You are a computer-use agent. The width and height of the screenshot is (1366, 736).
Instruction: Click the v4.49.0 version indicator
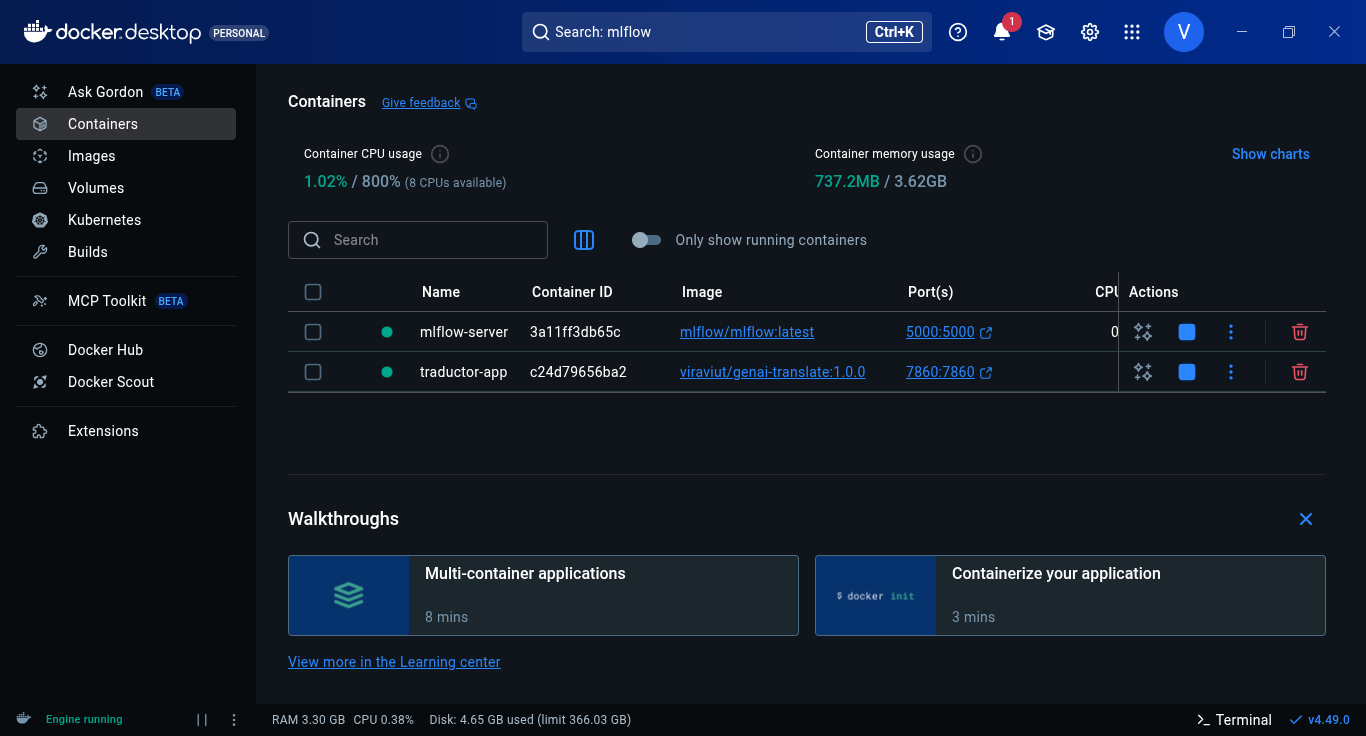(1320, 720)
